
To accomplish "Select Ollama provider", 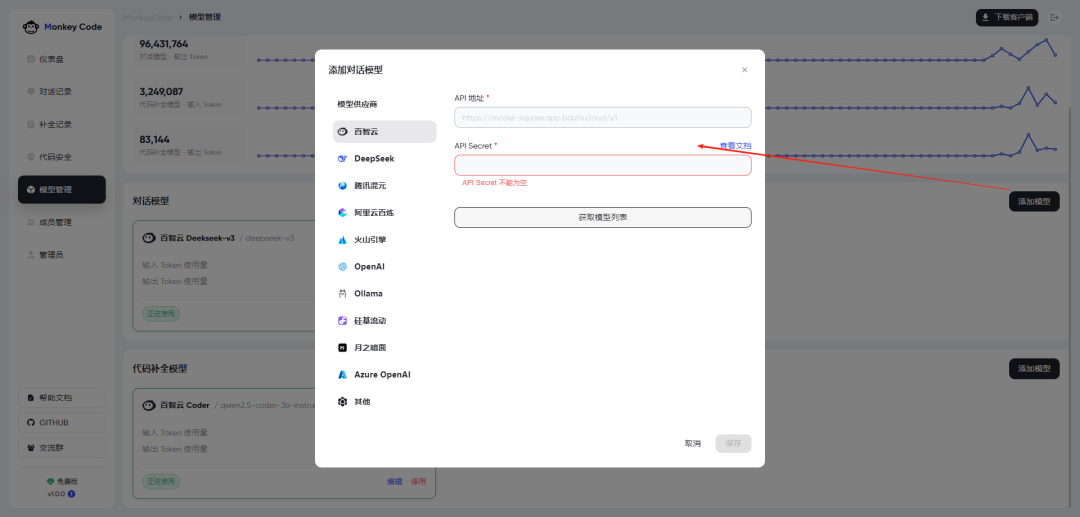I will tap(384, 293).
